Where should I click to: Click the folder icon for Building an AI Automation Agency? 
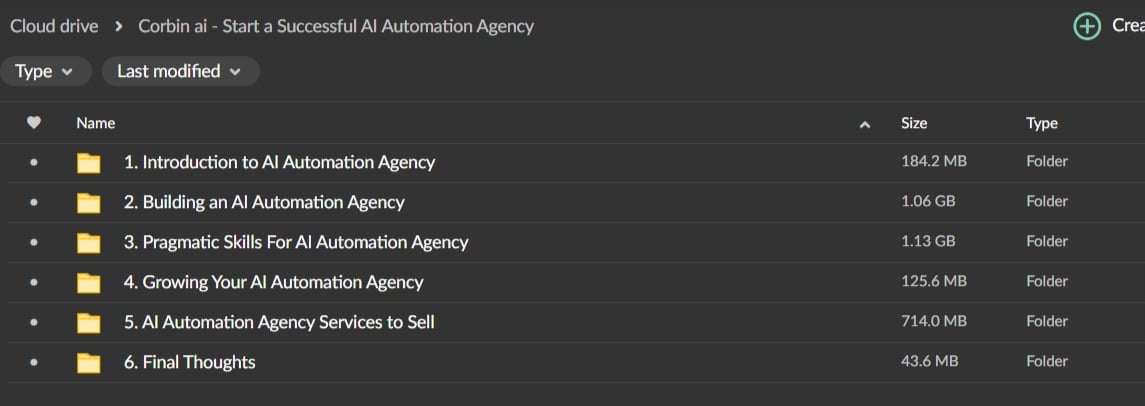[89, 203]
